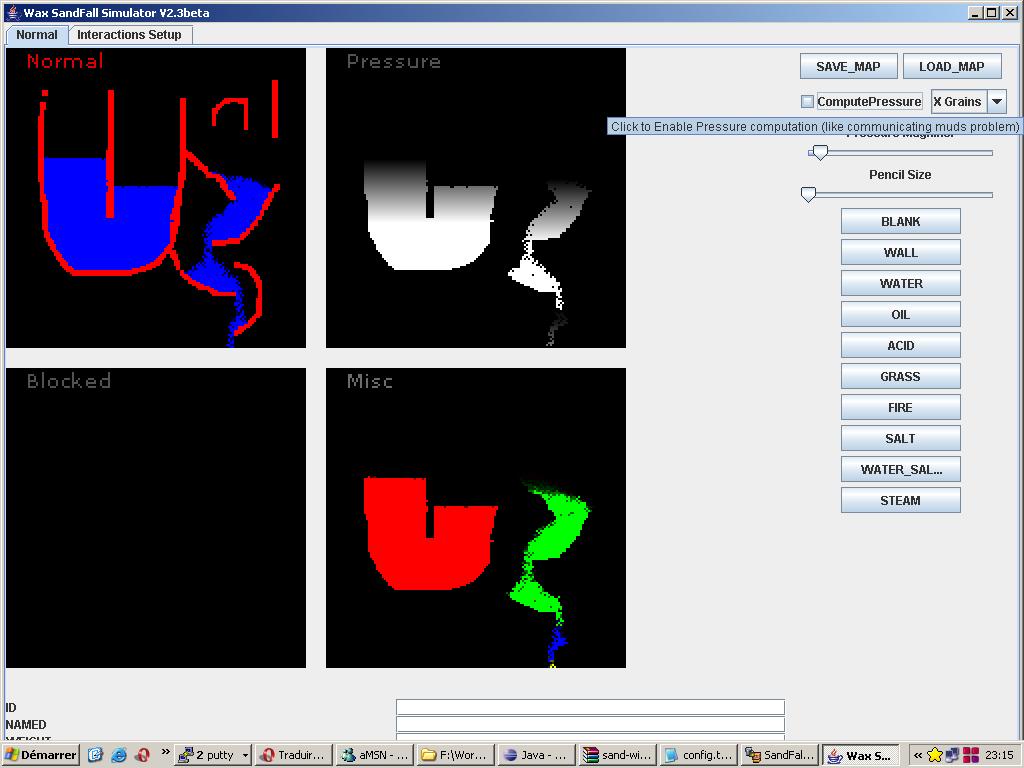Select the FIRE material button
This screenshot has width=1024, height=768.
900,407
